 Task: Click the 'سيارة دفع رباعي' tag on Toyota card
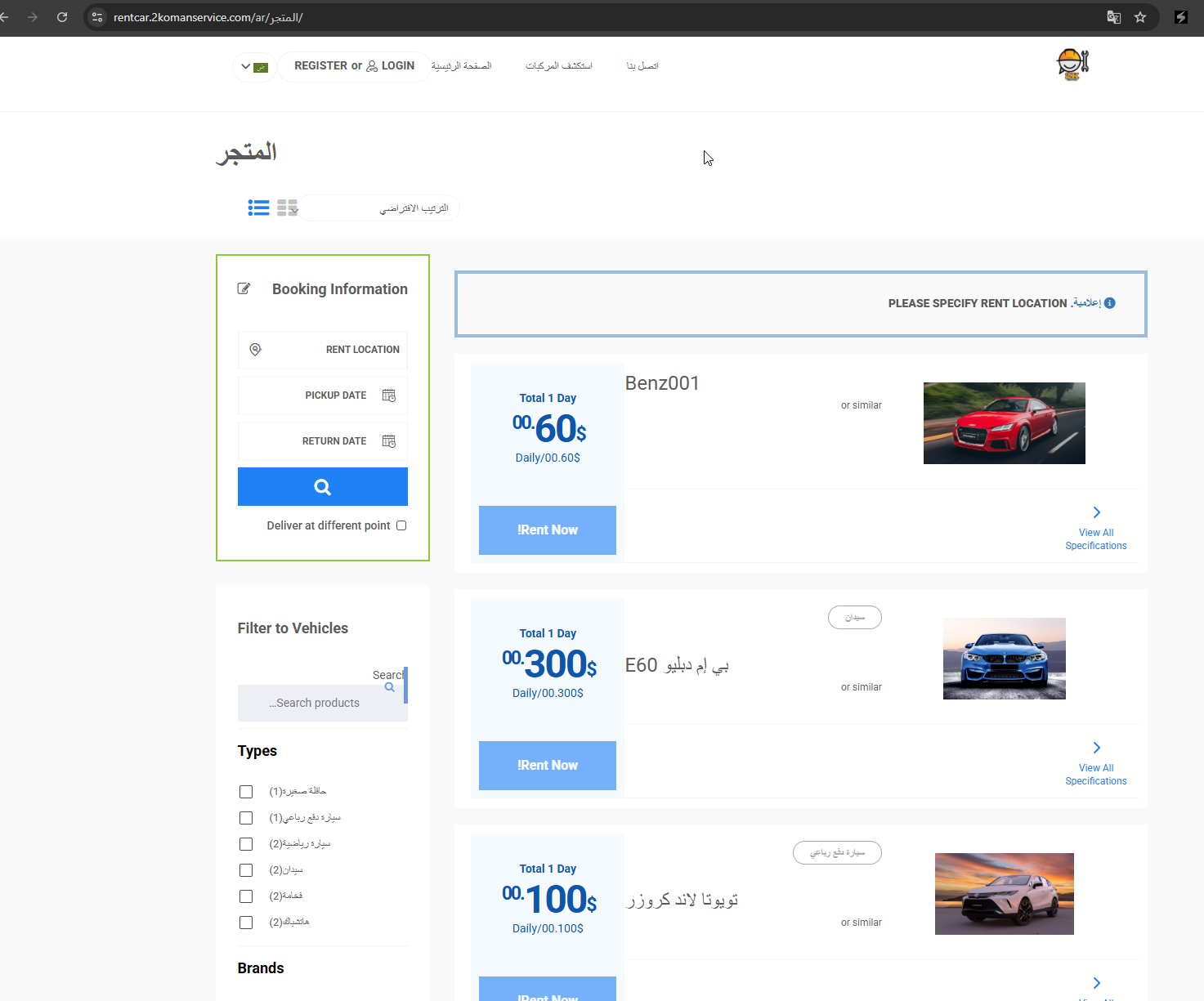coord(837,853)
